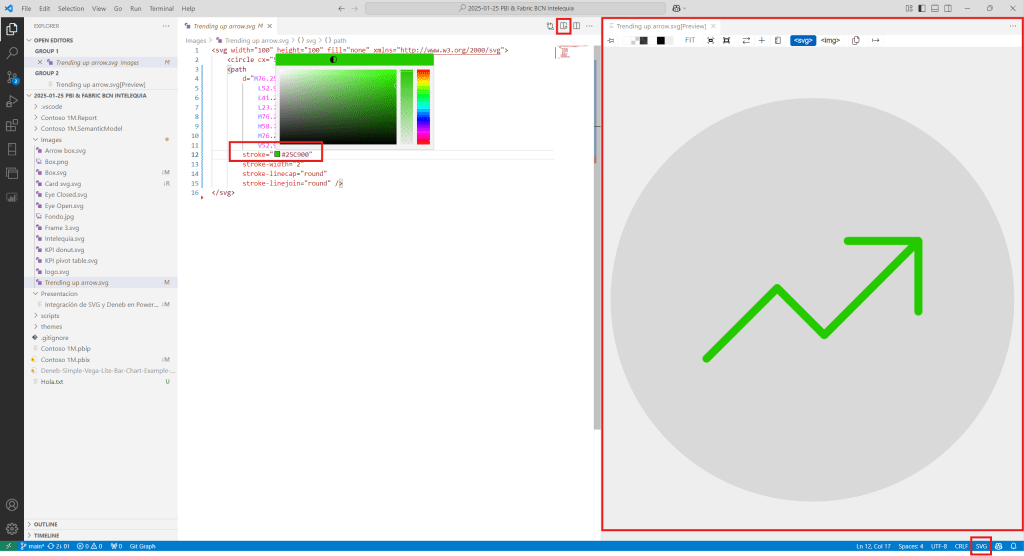This screenshot has width=1024, height=556.
Task: Click the split editor right icon
Action: pyautogui.click(x=577, y=26)
